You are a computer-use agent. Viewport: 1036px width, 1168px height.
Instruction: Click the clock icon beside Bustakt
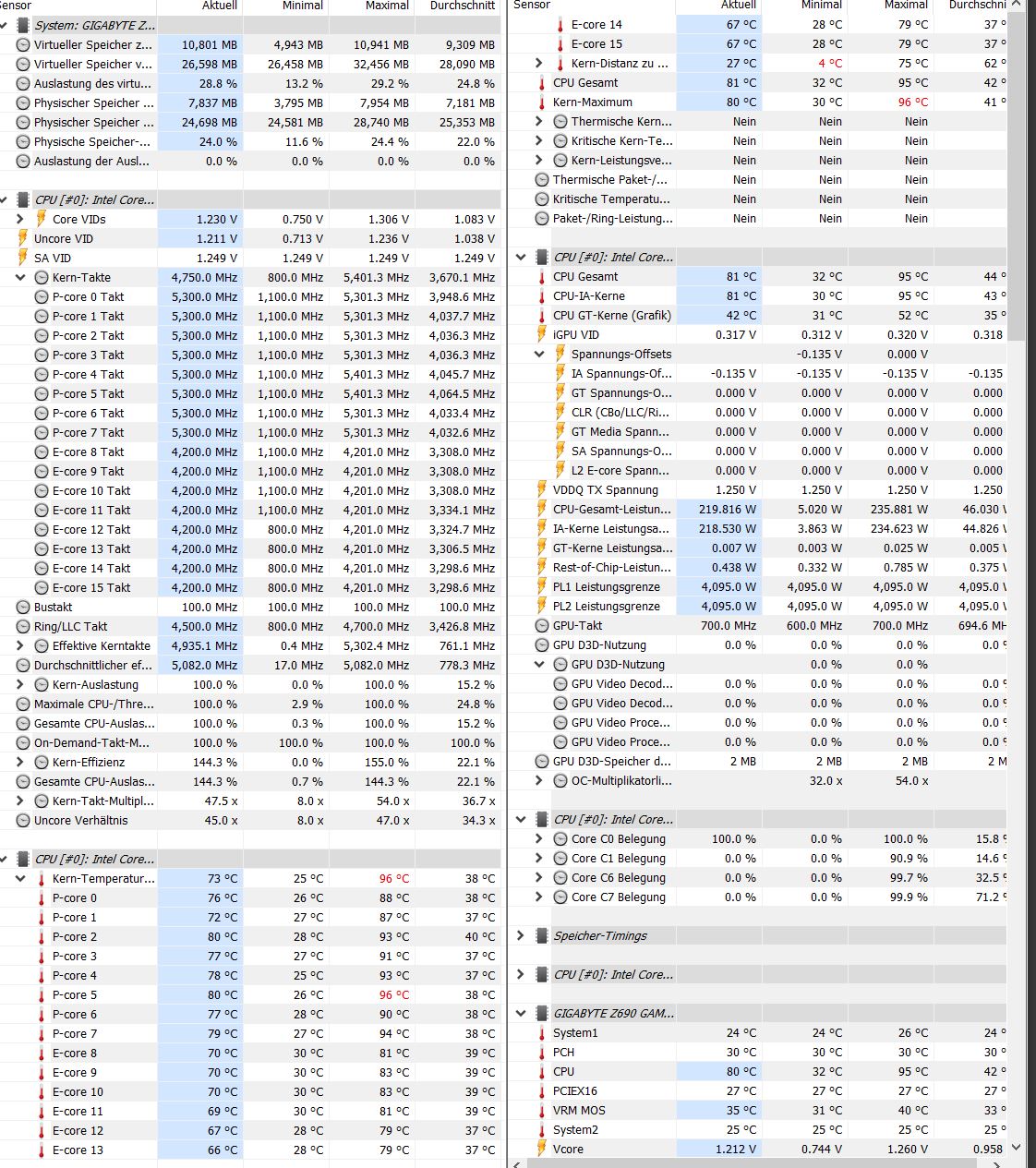tap(22, 607)
